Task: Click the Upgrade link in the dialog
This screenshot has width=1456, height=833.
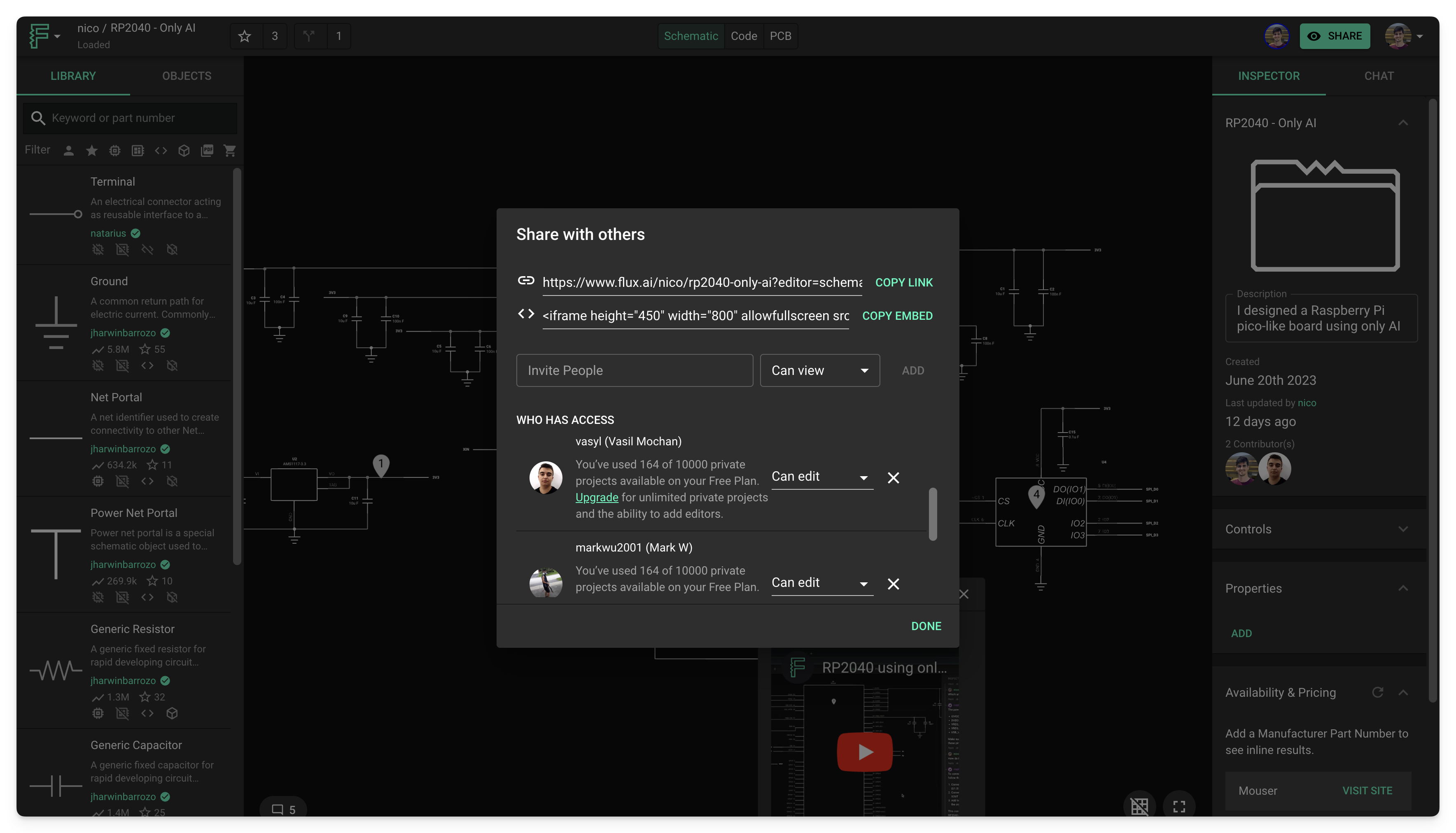Action: click(x=596, y=497)
